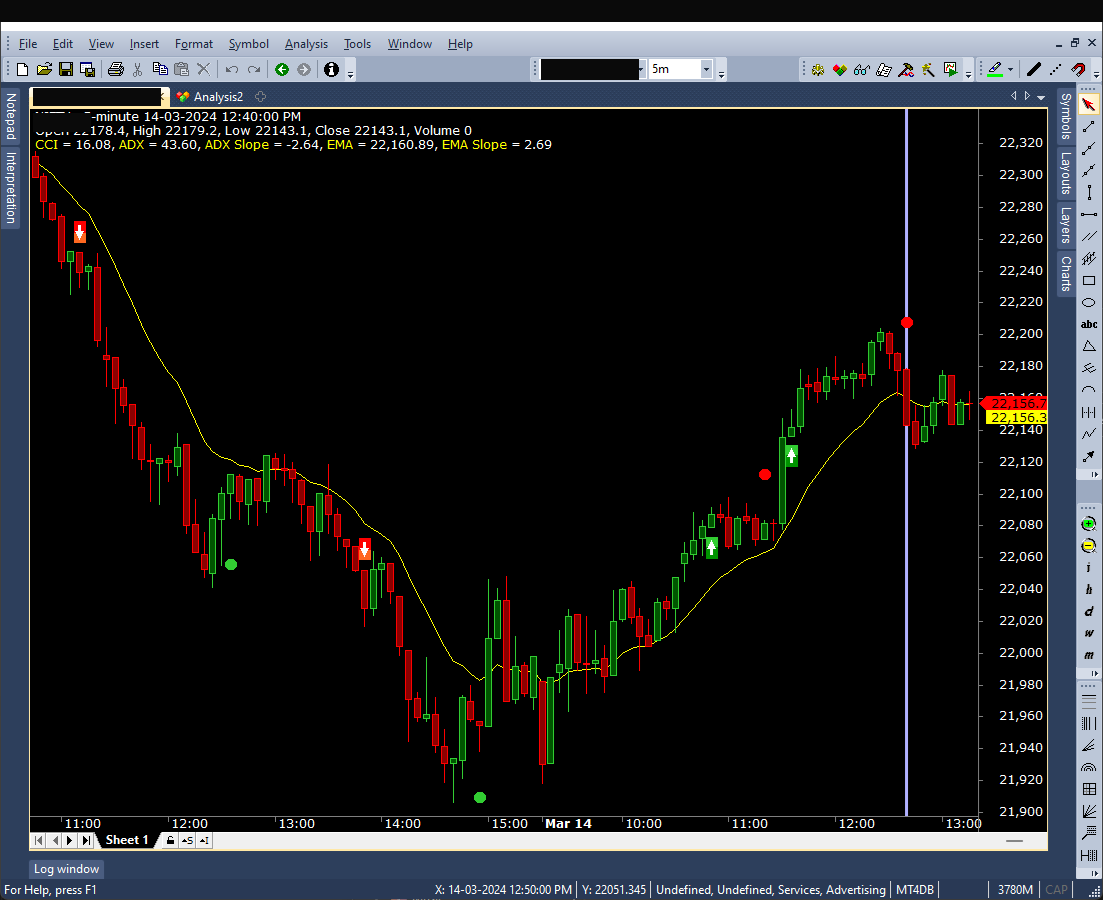1103x900 pixels.
Task: Open the Symbol menu
Action: 248,44
